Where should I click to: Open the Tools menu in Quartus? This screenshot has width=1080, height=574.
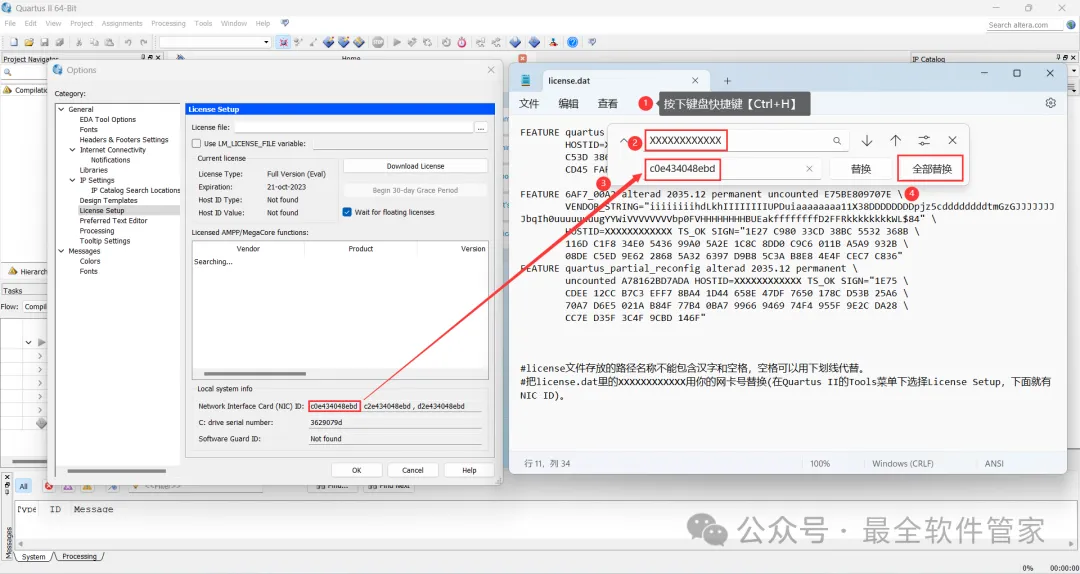(203, 23)
